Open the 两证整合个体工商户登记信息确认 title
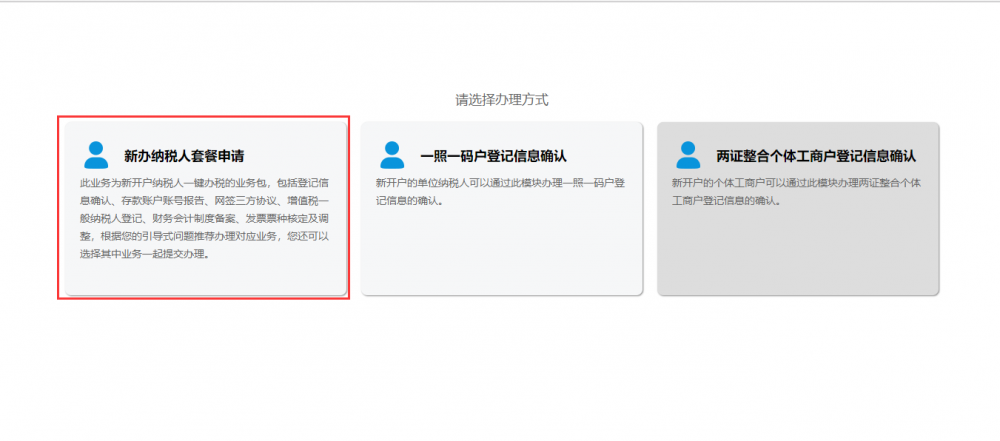This screenshot has height=441, width=1000. coord(816,157)
